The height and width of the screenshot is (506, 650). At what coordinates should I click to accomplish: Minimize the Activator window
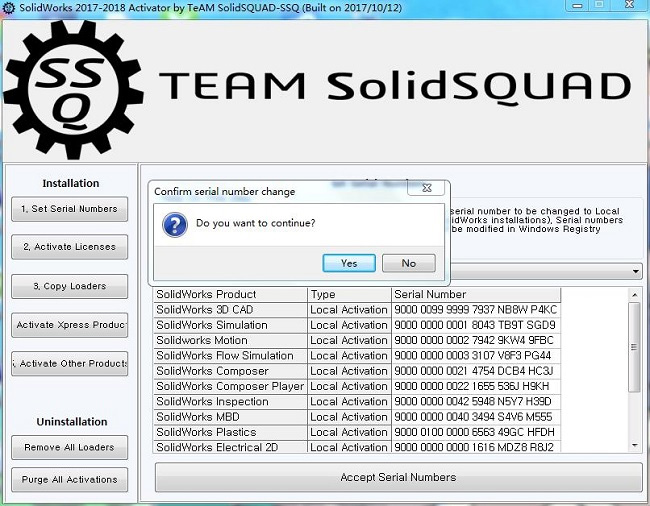click(x=577, y=5)
